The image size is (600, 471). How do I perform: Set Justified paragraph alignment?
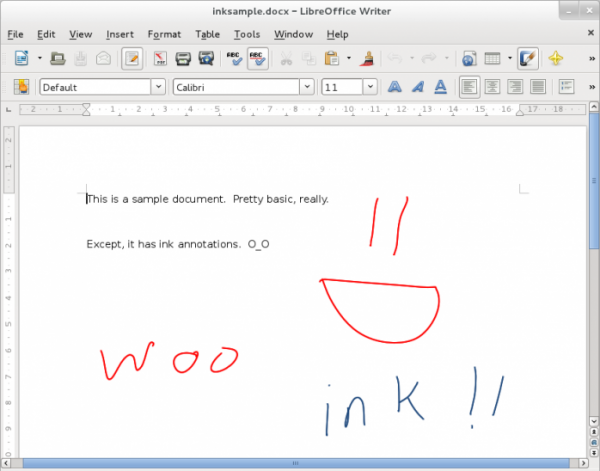538,87
